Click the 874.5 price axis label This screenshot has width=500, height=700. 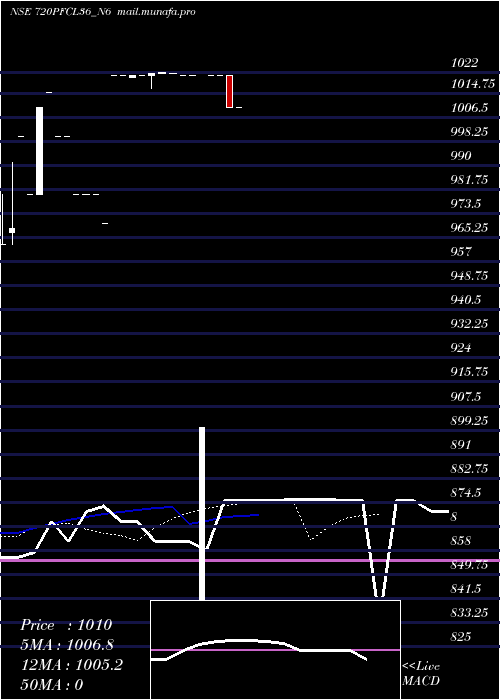pos(466,492)
